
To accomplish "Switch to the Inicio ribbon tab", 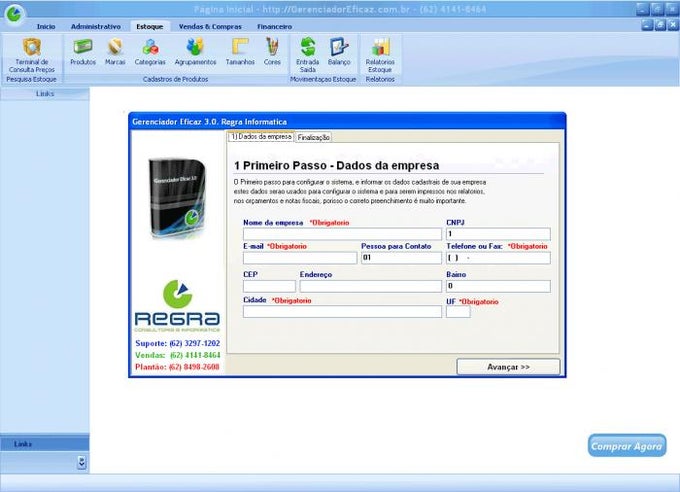I will 46,26.
